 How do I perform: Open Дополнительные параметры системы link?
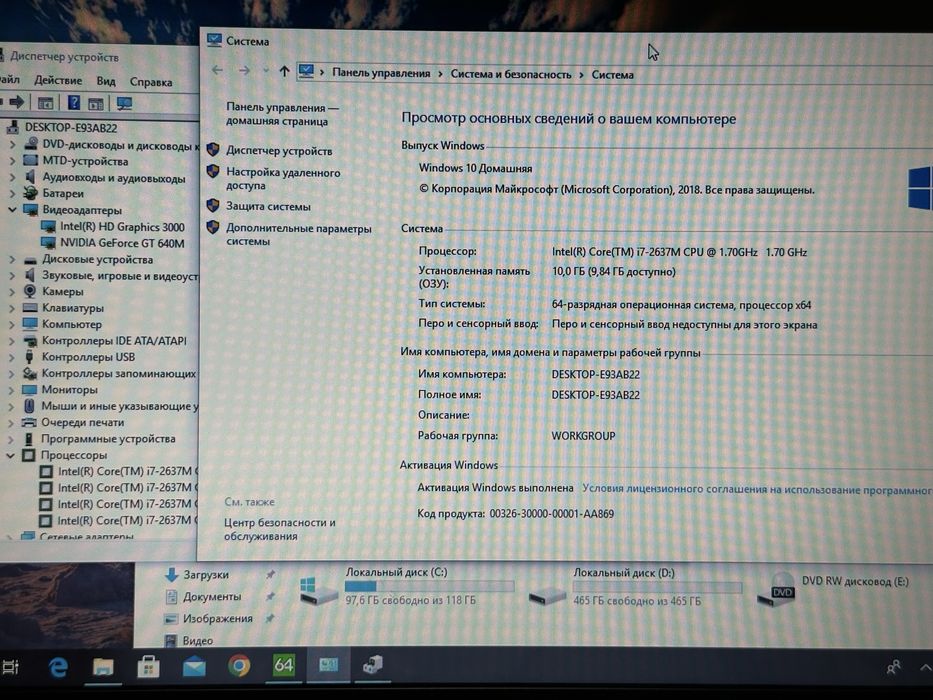pos(298,235)
